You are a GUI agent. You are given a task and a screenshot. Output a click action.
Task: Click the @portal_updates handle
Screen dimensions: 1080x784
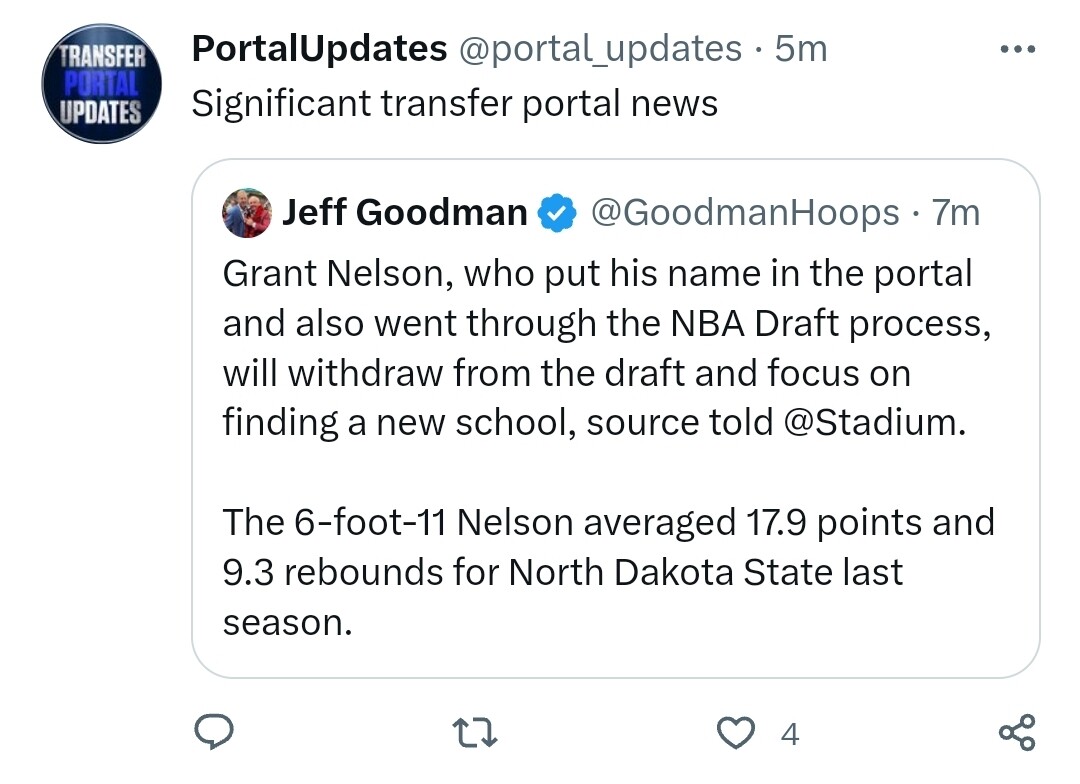[600, 48]
